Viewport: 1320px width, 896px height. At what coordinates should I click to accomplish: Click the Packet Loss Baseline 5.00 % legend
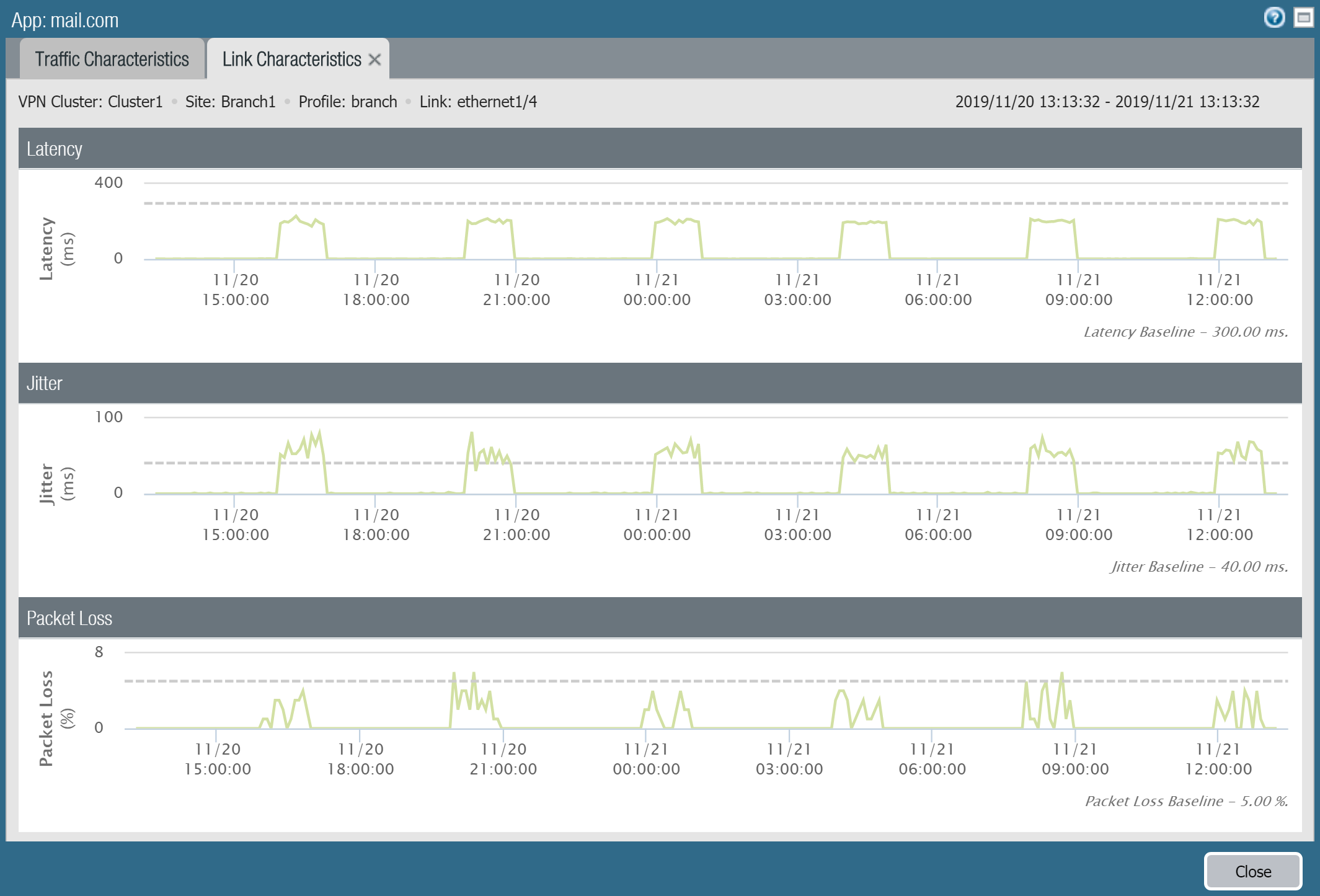tap(1185, 801)
